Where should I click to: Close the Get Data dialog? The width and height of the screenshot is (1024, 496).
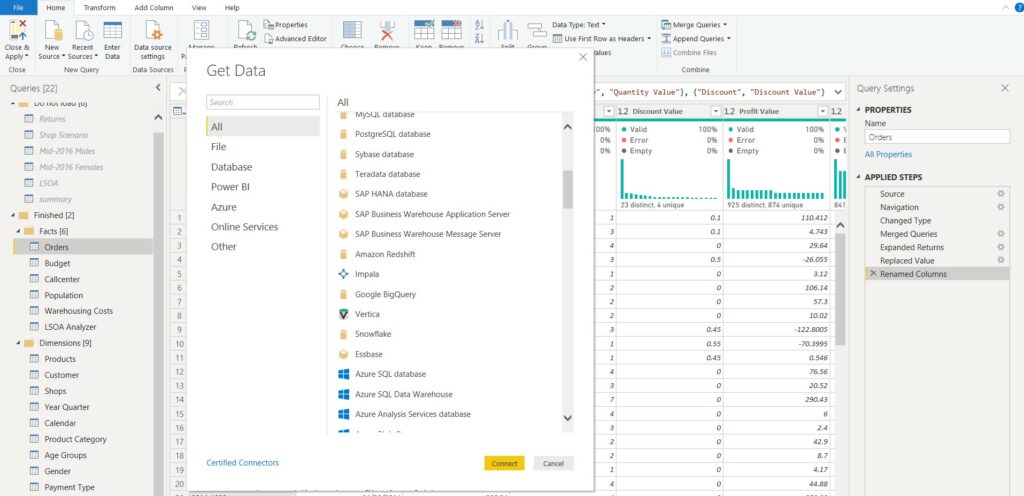[x=583, y=57]
